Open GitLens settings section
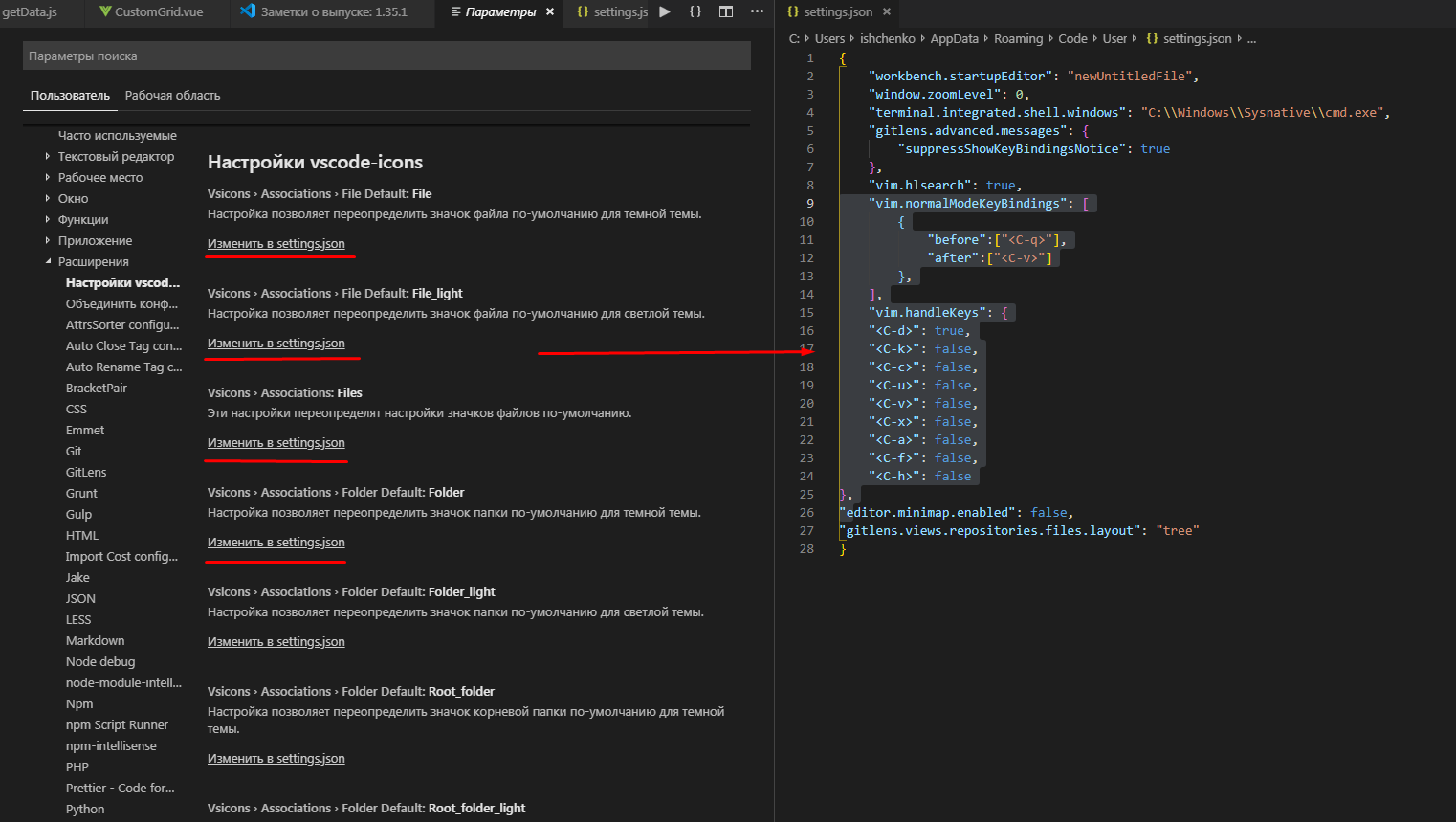 click(x=85, y=472)
